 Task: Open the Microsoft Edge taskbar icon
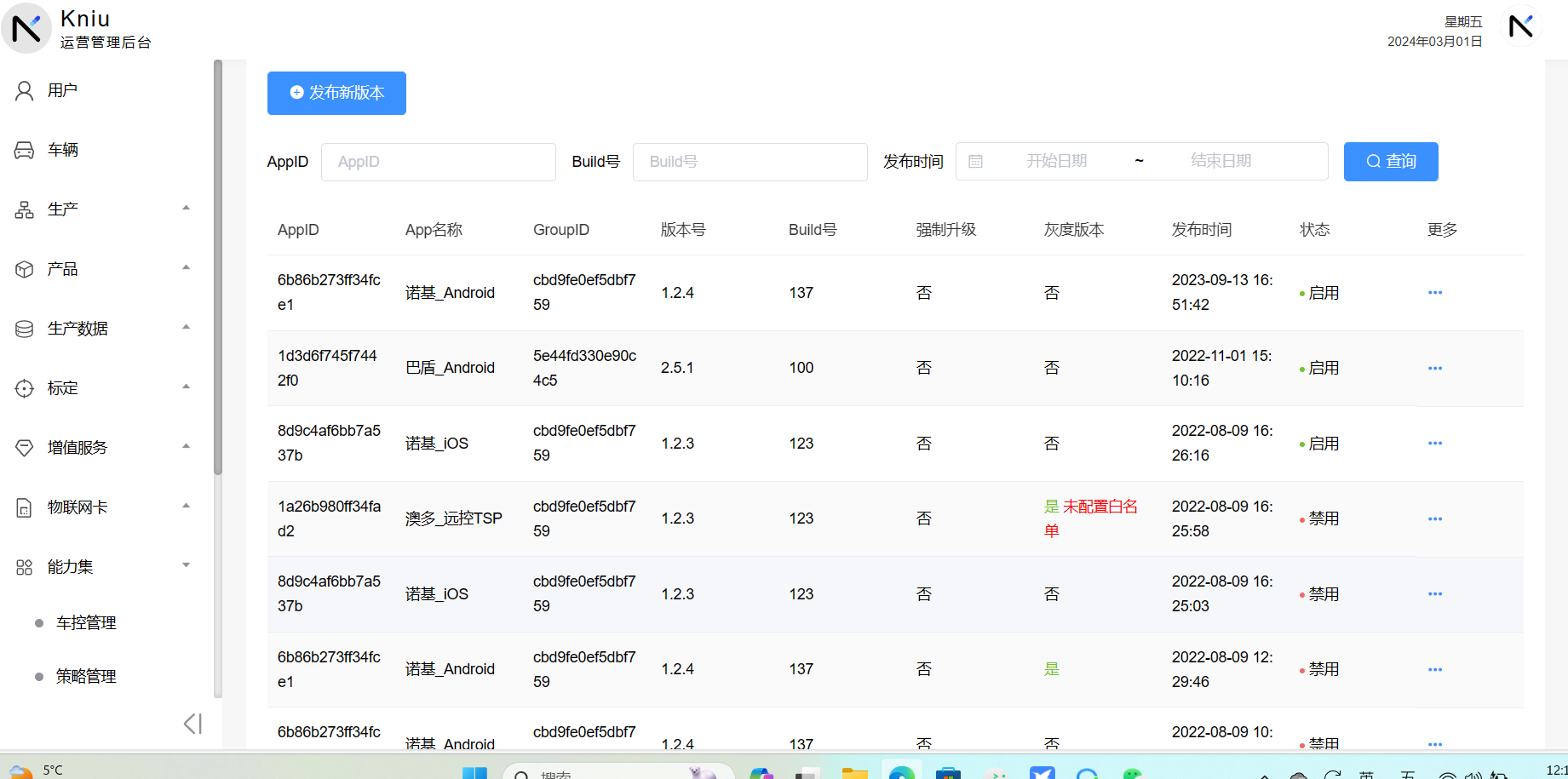902,772
